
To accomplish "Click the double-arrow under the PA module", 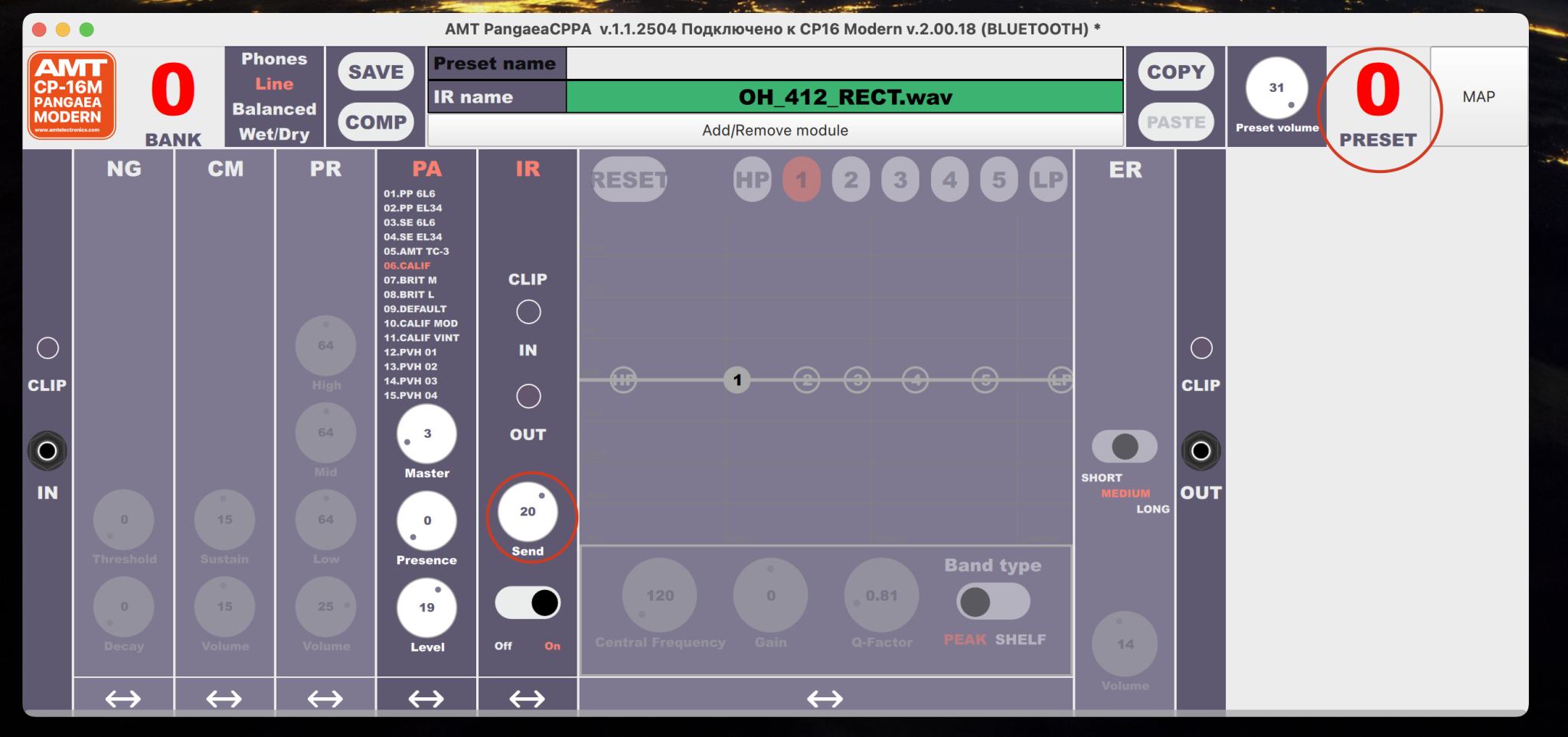I will pyautogui.click(x=426, y=698).
